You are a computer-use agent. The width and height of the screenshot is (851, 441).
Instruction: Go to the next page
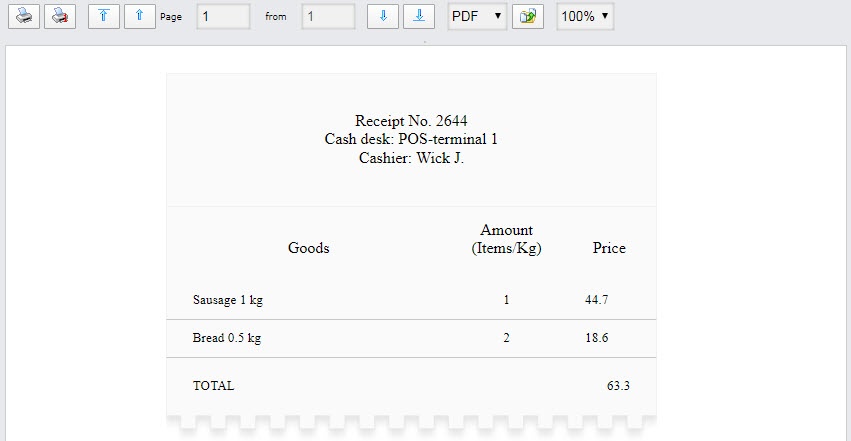click(x=382, y=17)
